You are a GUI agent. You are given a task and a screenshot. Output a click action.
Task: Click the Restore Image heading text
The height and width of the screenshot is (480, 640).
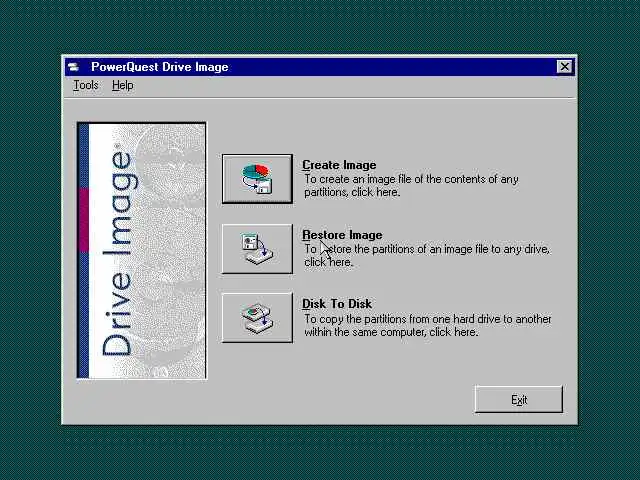click(342, 235)
